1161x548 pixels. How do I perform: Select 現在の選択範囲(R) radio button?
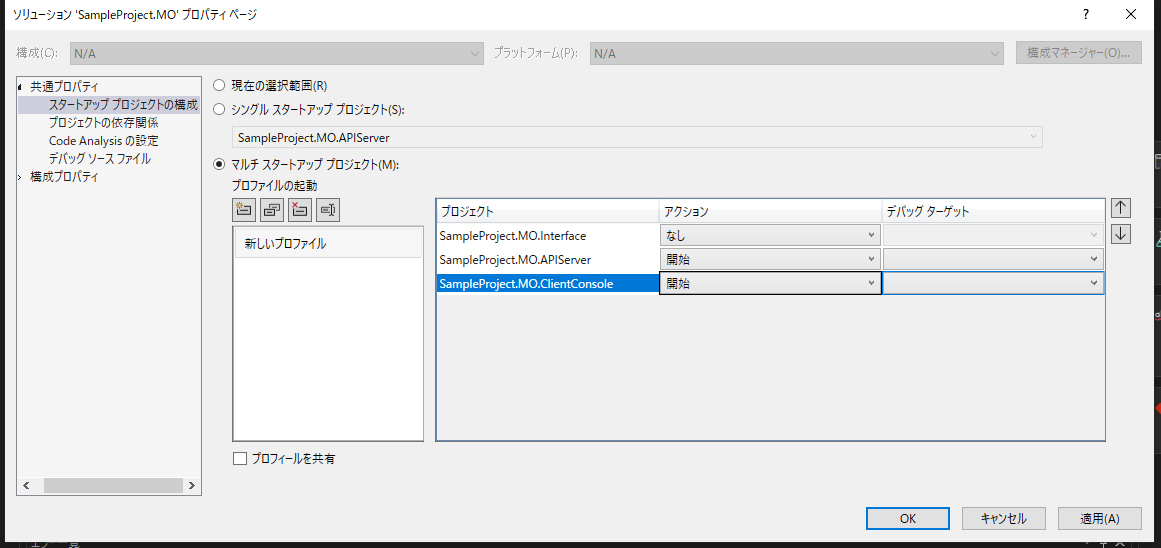pos(219,84)
